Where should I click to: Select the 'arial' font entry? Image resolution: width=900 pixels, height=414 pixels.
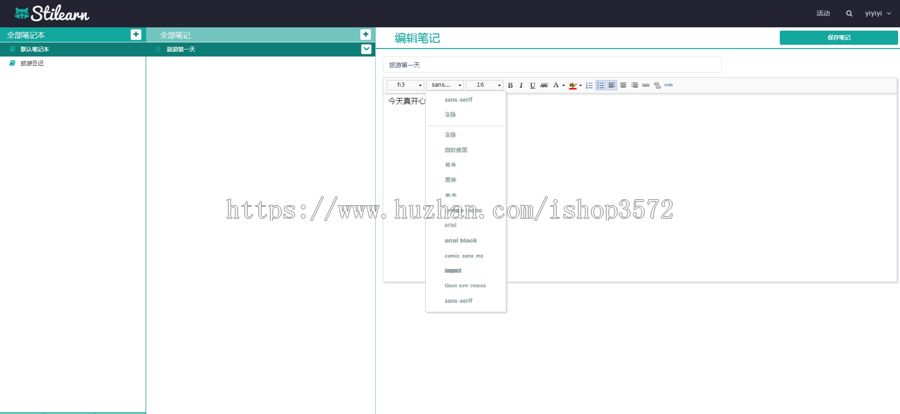click(x=451, y=225)
